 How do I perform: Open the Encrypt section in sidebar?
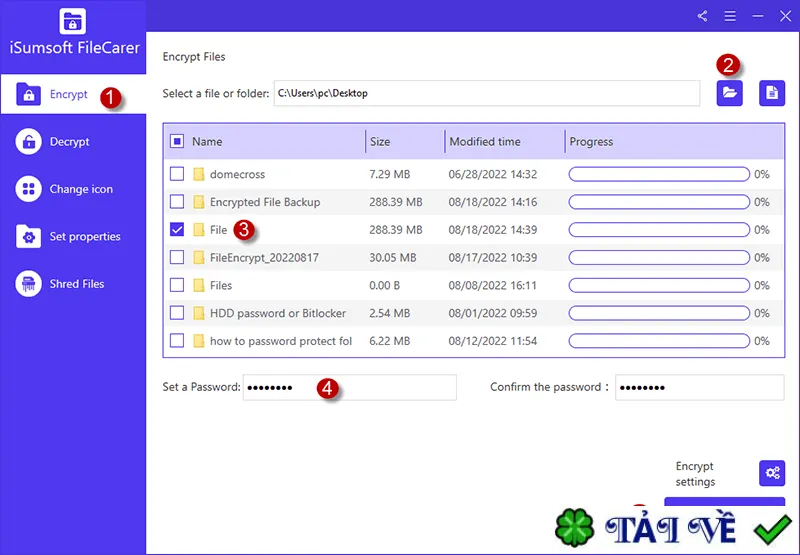(x=73, y=94)
